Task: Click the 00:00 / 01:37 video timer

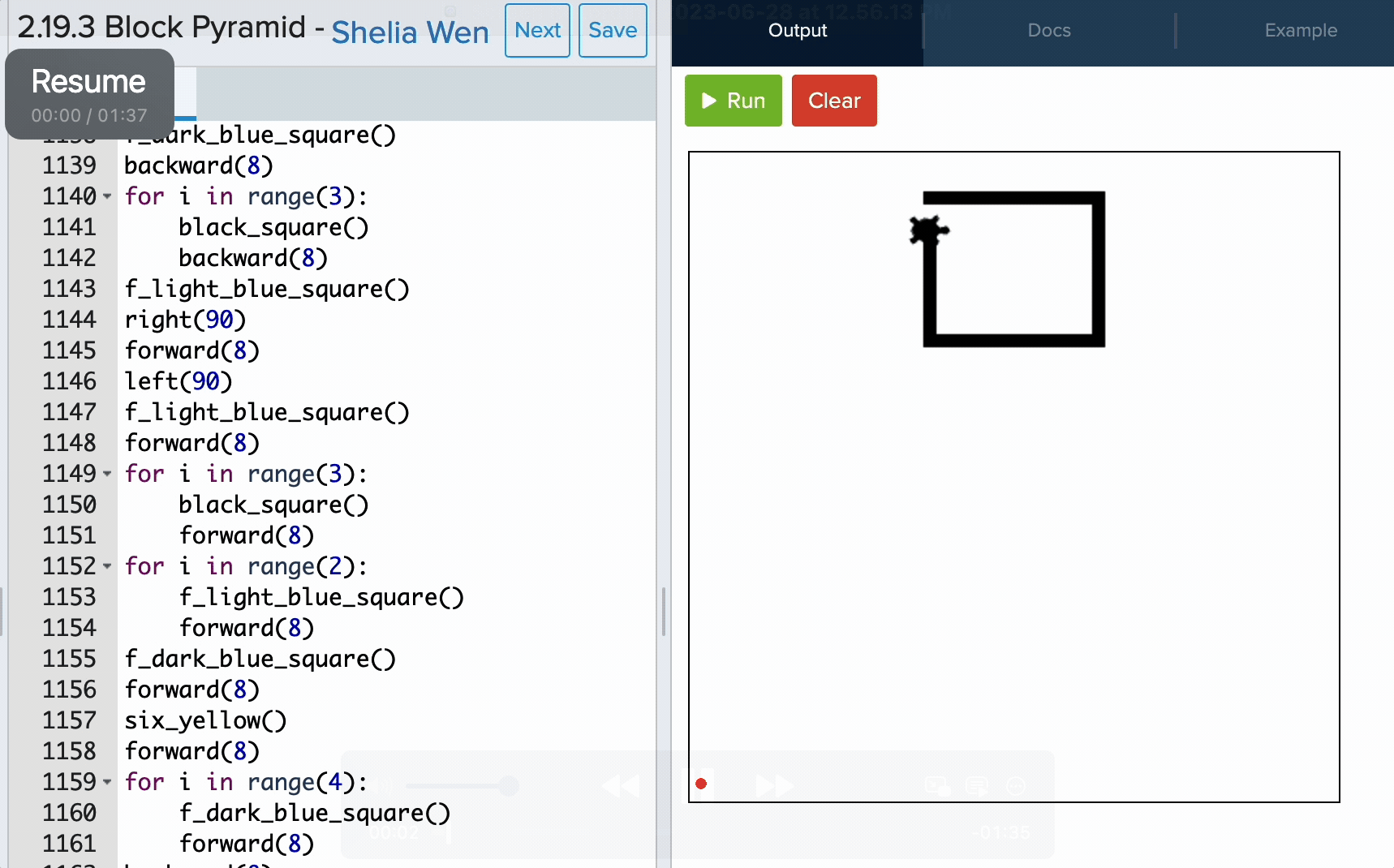Action: coord(89,116)
